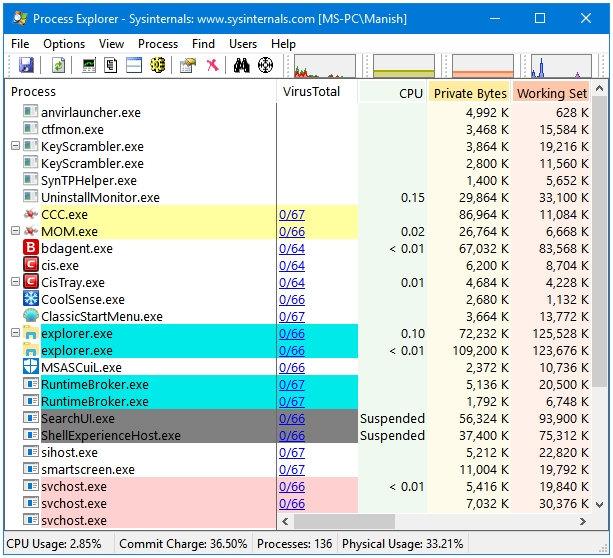This screenshot has width=613, height=558.
Task: Click the vertical scrollbar up arrow
Action: 599,89
